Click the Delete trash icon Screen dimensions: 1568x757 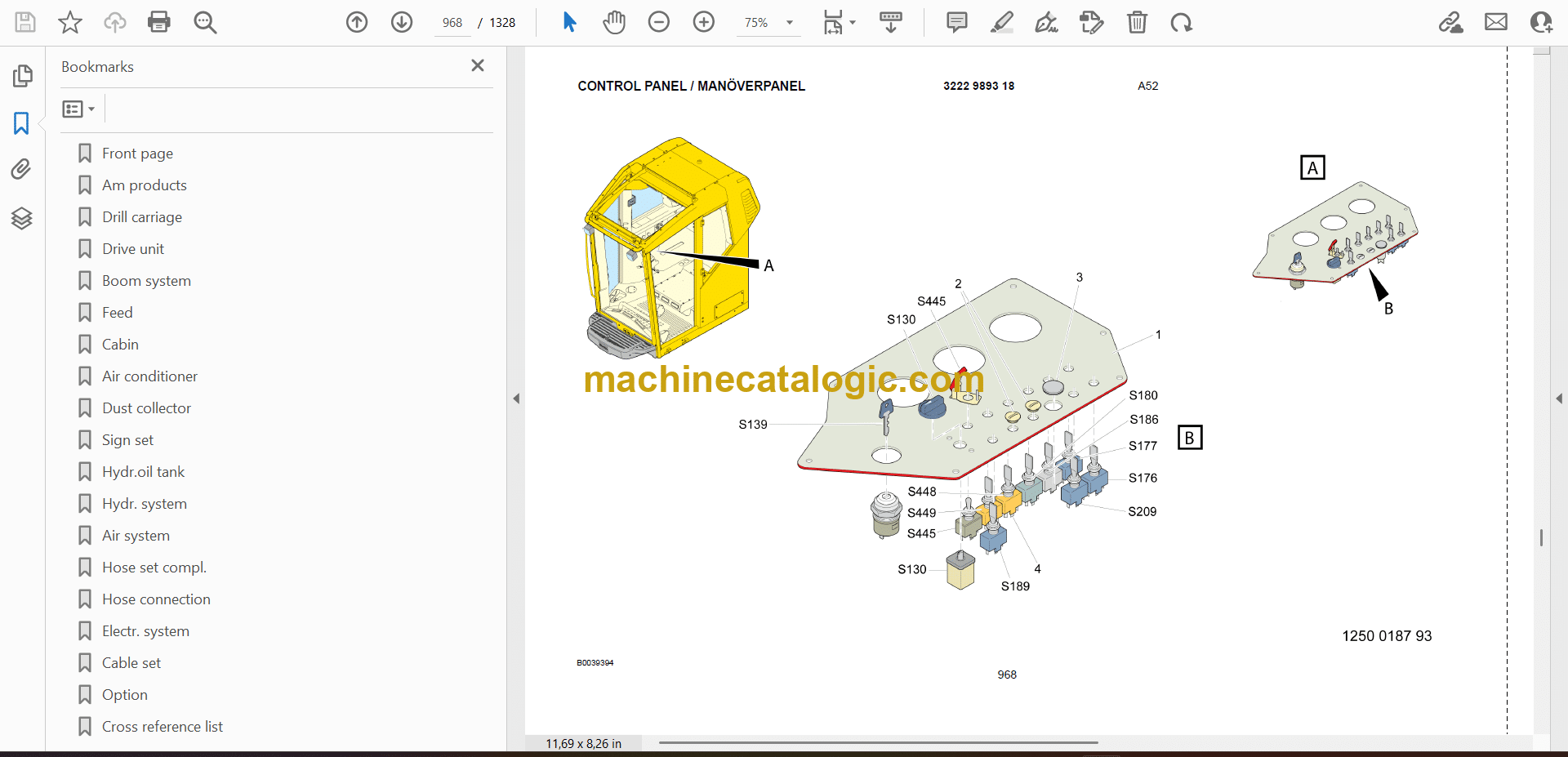[x=1137, y=22]
